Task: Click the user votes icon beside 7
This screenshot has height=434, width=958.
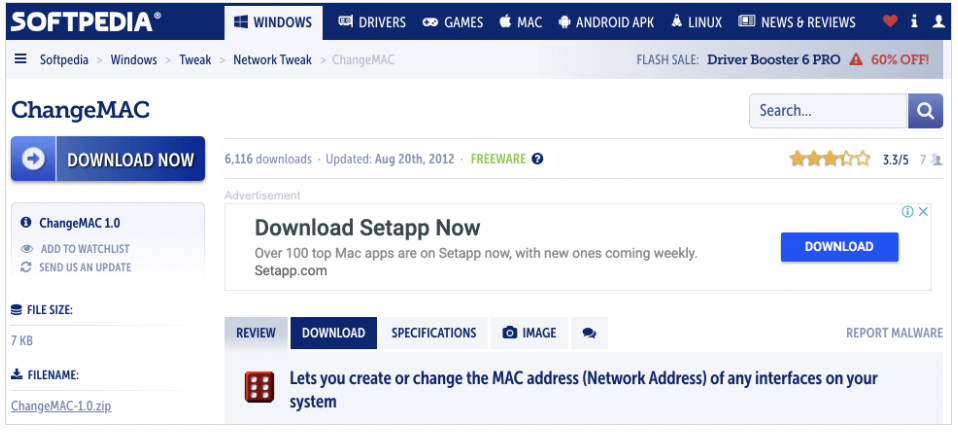Action: point(937,160)
